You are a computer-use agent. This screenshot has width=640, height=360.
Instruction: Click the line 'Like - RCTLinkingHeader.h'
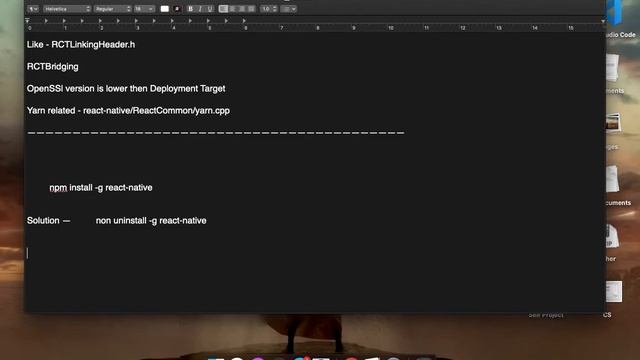[81, 44]
